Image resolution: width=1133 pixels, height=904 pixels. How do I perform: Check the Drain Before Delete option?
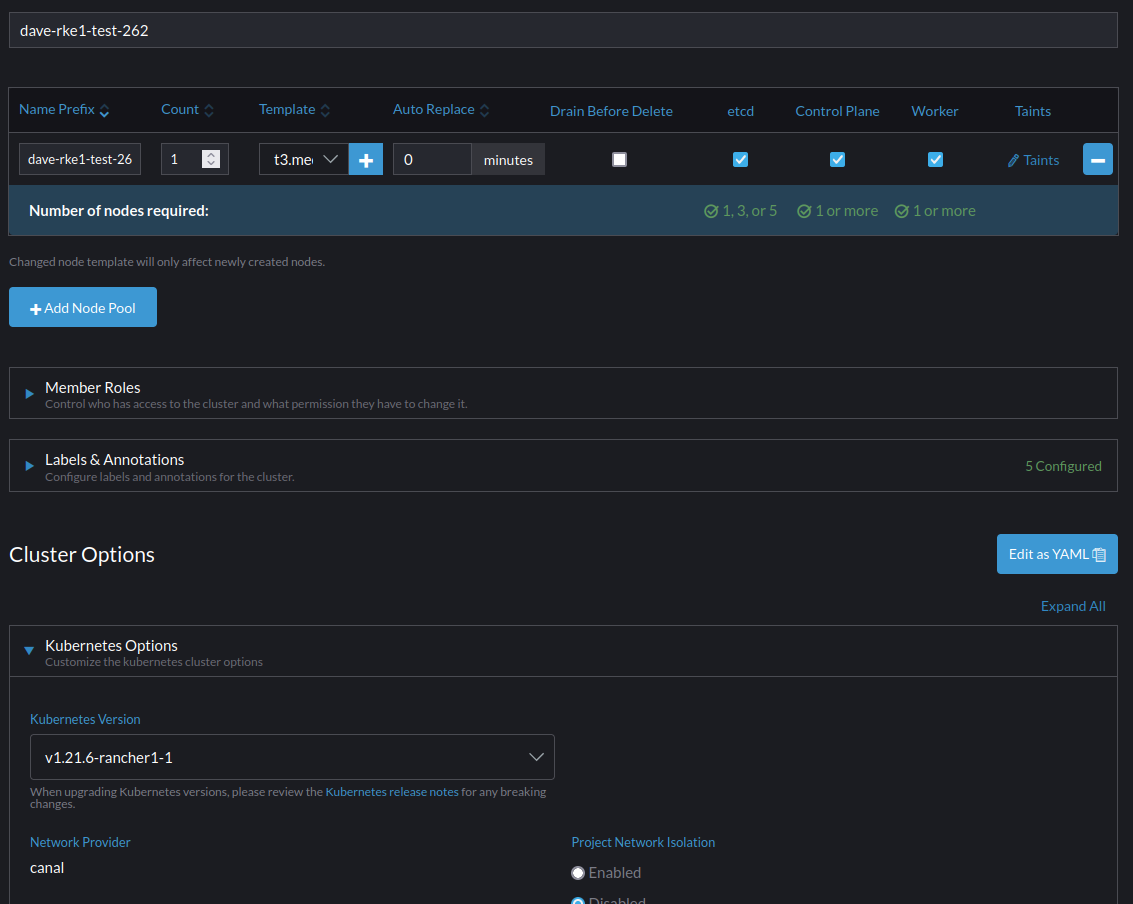[x=619, y=159]
